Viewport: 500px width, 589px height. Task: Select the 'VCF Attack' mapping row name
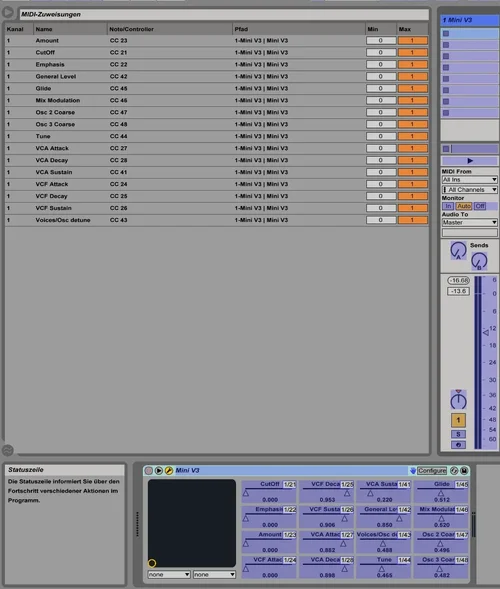click(x=52, y=184)
